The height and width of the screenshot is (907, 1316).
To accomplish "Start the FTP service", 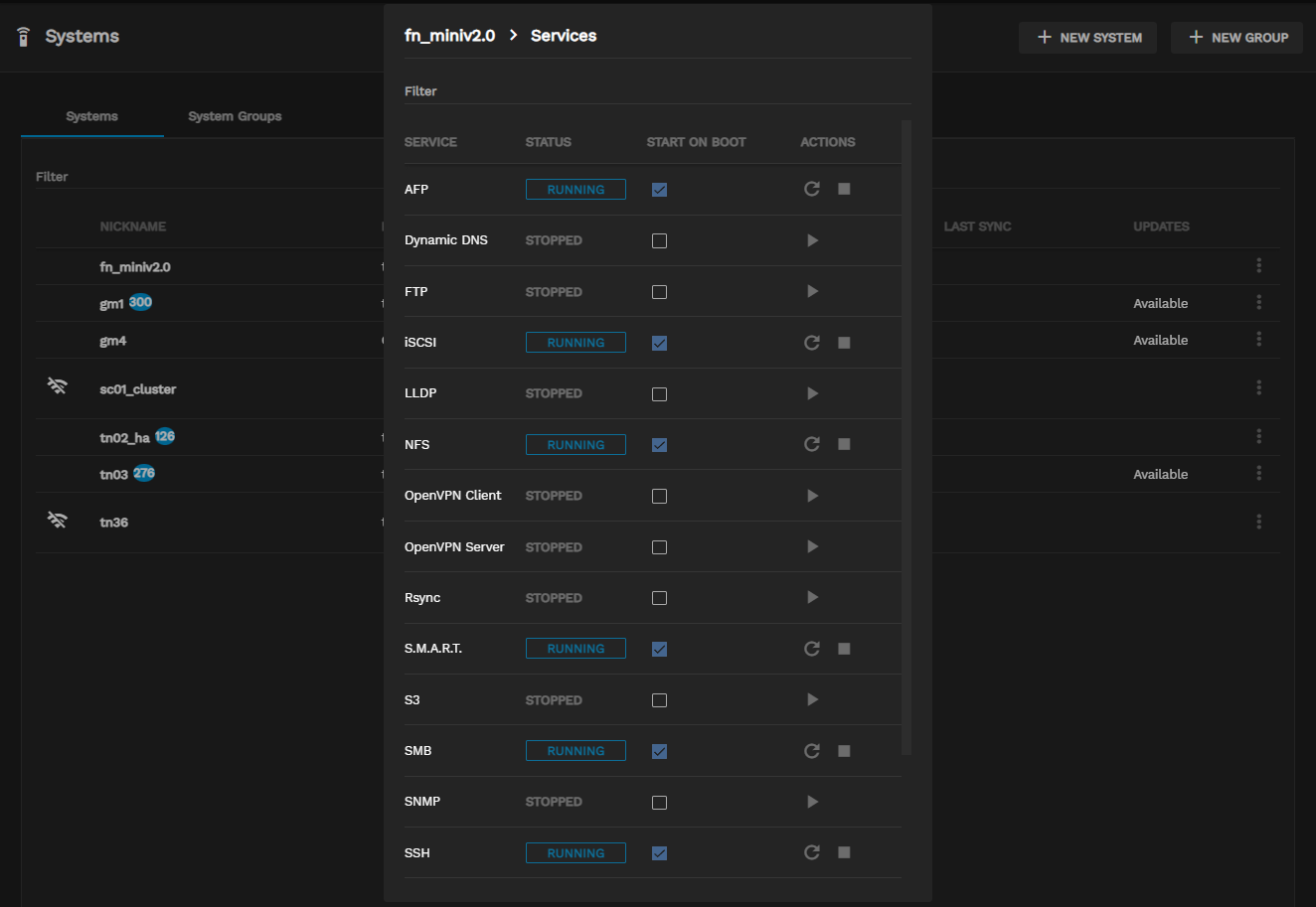I will 812,291.
